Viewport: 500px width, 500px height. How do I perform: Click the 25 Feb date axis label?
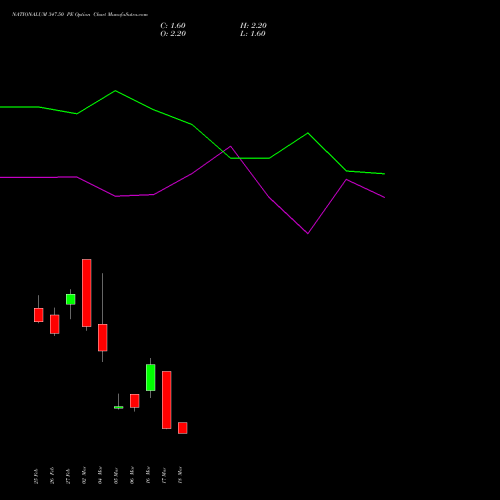click(x=36, y=476)
